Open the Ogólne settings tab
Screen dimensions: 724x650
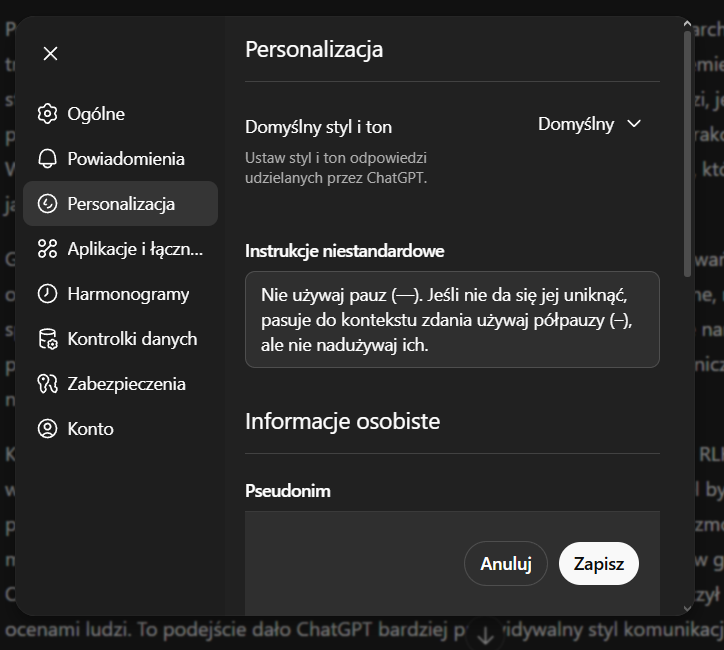coord(96,114)
